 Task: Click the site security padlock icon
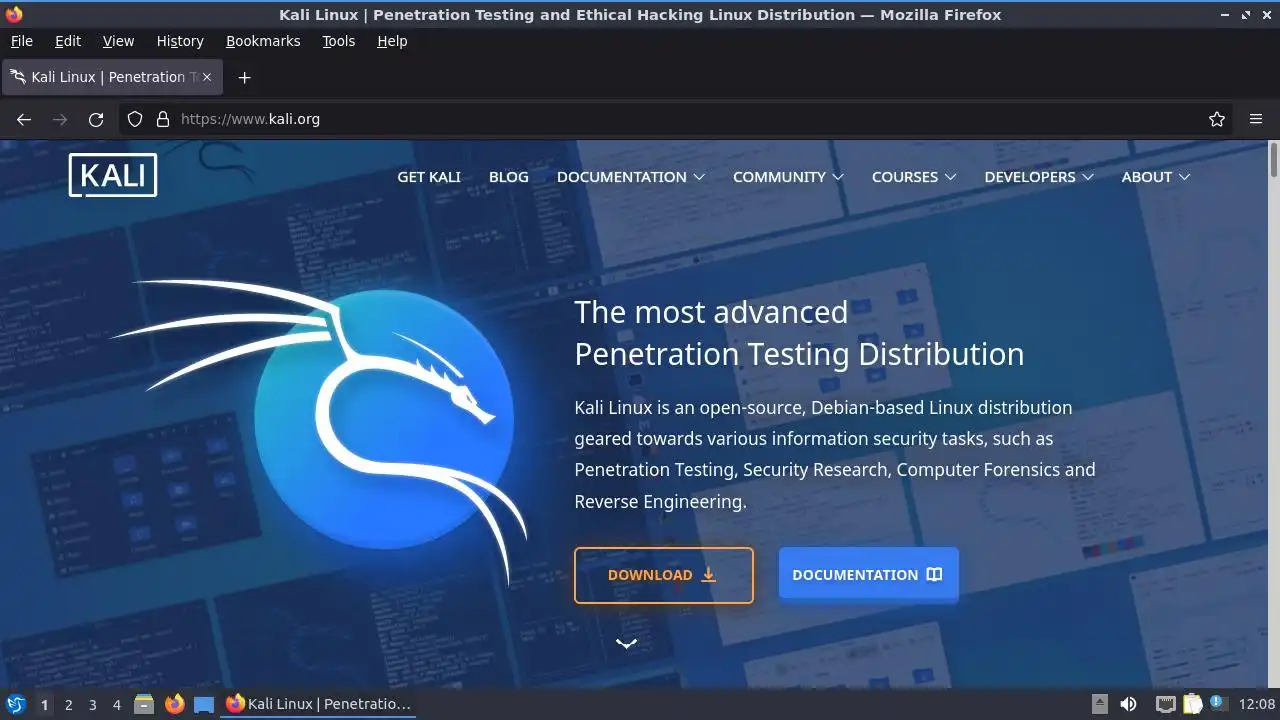[163, 119]
